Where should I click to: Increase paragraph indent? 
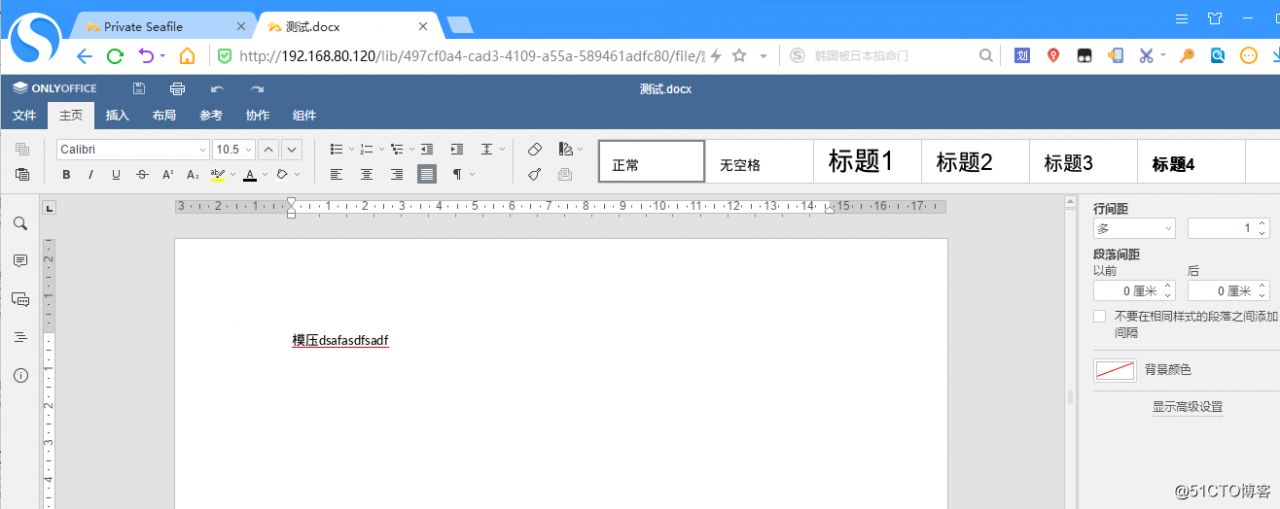point(457,149)
